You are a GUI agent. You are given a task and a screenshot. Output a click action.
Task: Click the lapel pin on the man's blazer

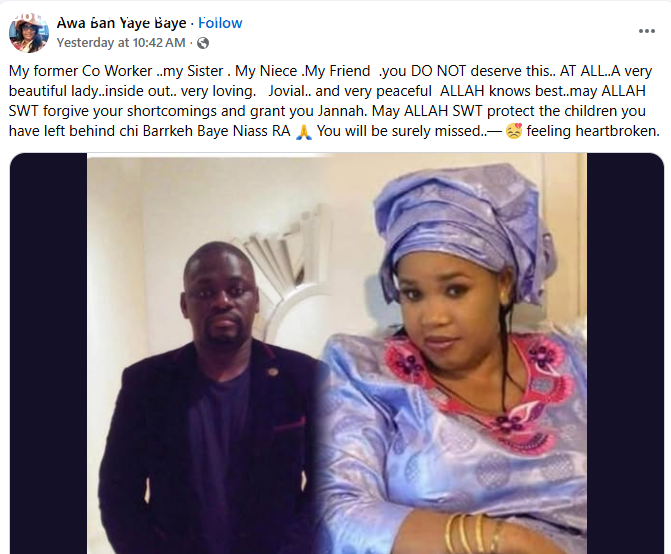click(x=271, y=370)
